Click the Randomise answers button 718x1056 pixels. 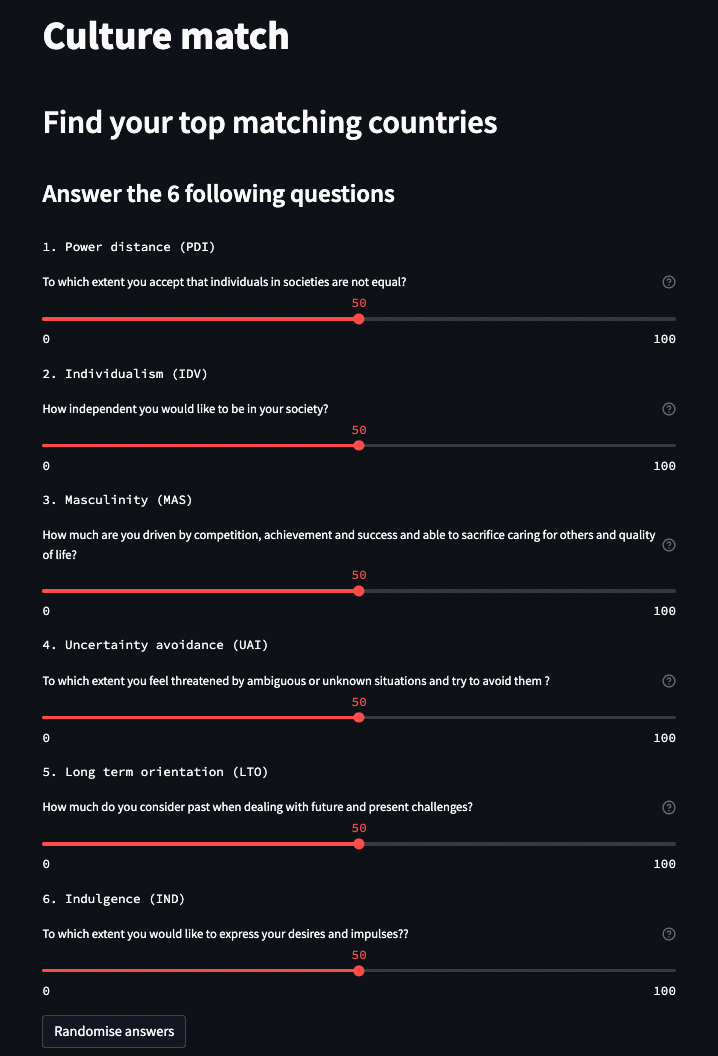tap(114, 1031)
